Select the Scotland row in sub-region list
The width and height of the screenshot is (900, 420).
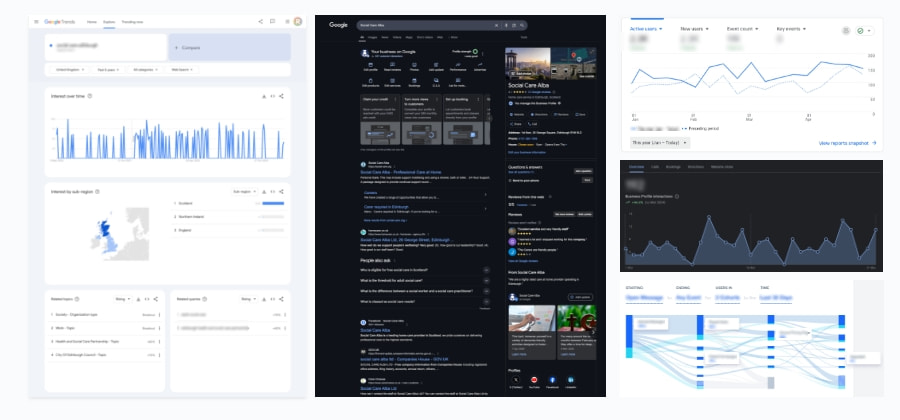(x=229, y=203)
